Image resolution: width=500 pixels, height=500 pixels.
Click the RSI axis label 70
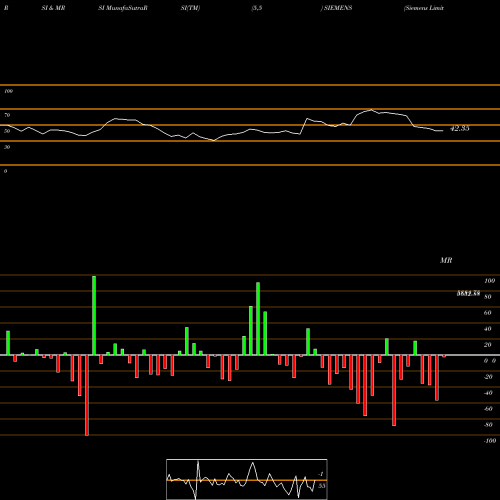coord(7,115)
